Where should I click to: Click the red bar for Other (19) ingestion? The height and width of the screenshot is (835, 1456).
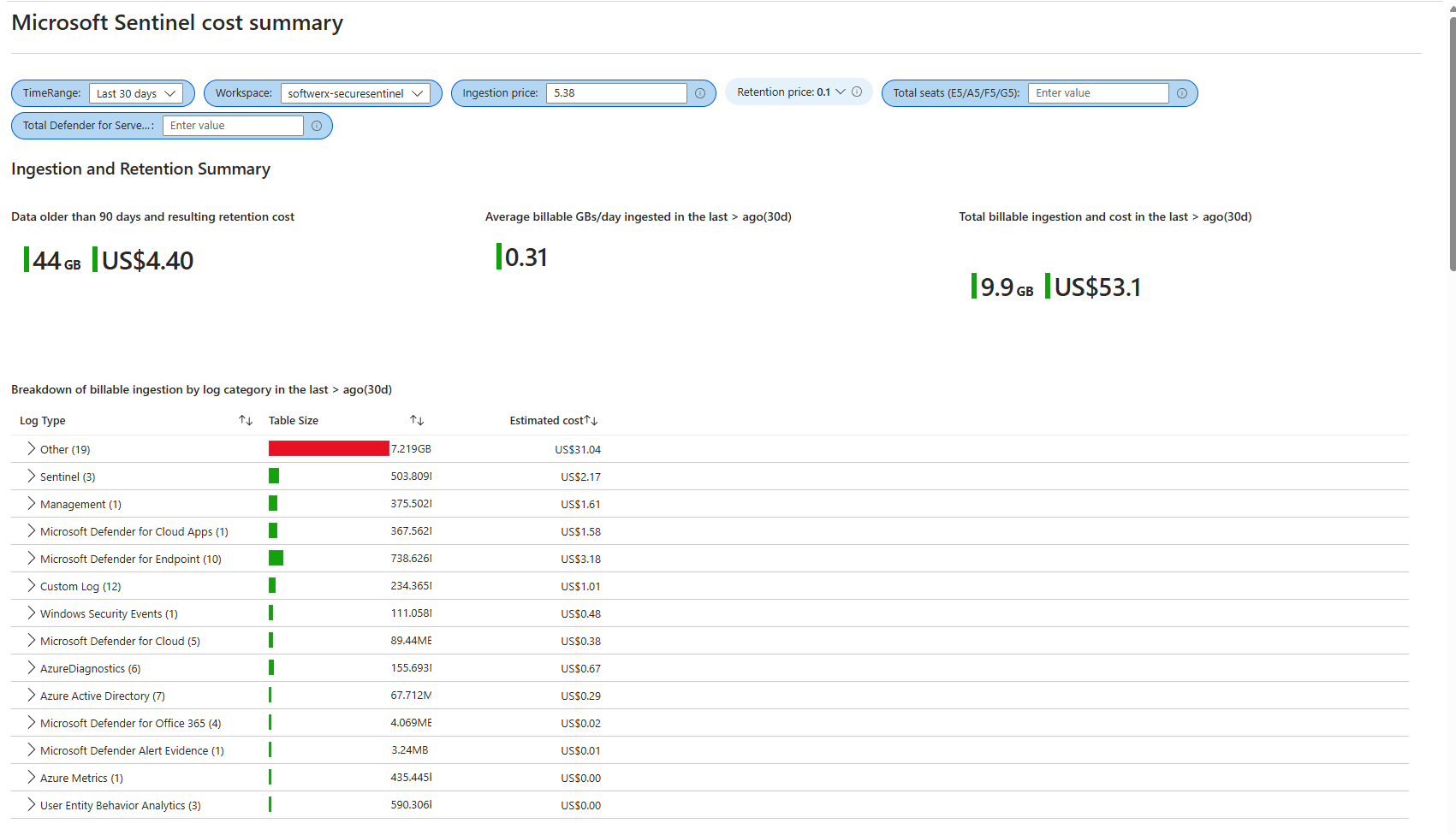point(328,447)
